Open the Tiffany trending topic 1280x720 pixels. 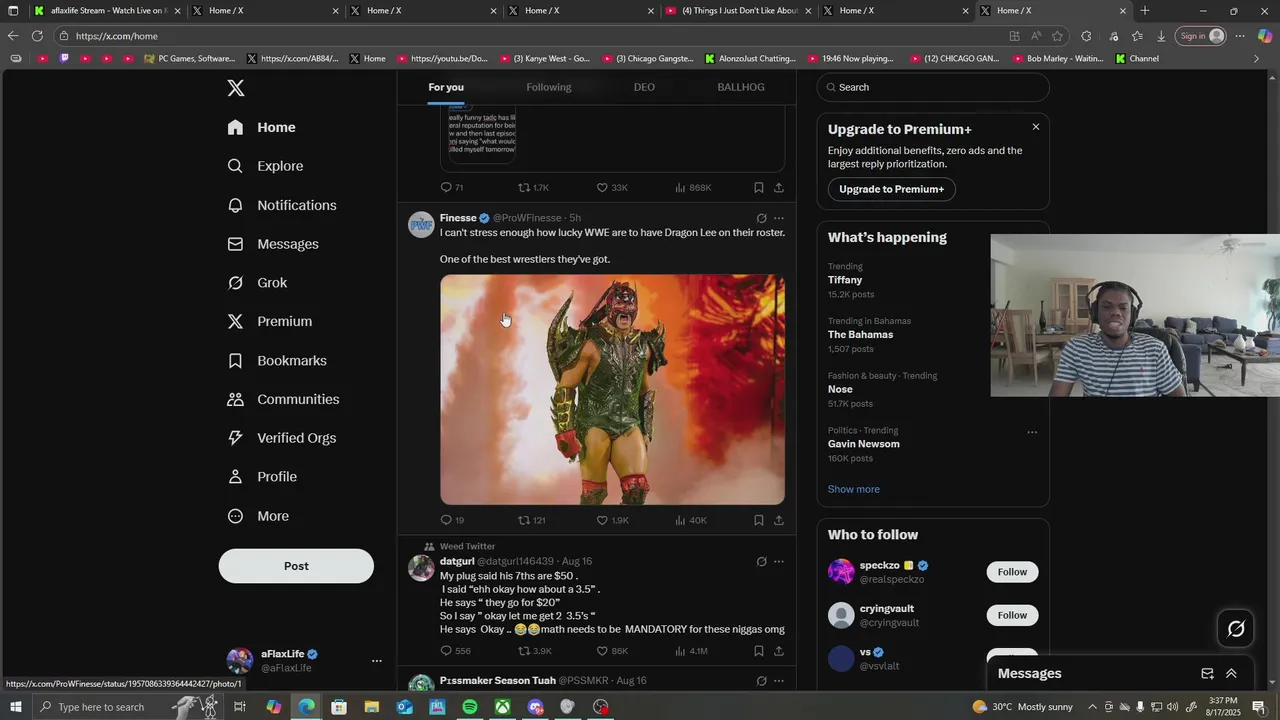coord(845,280)
